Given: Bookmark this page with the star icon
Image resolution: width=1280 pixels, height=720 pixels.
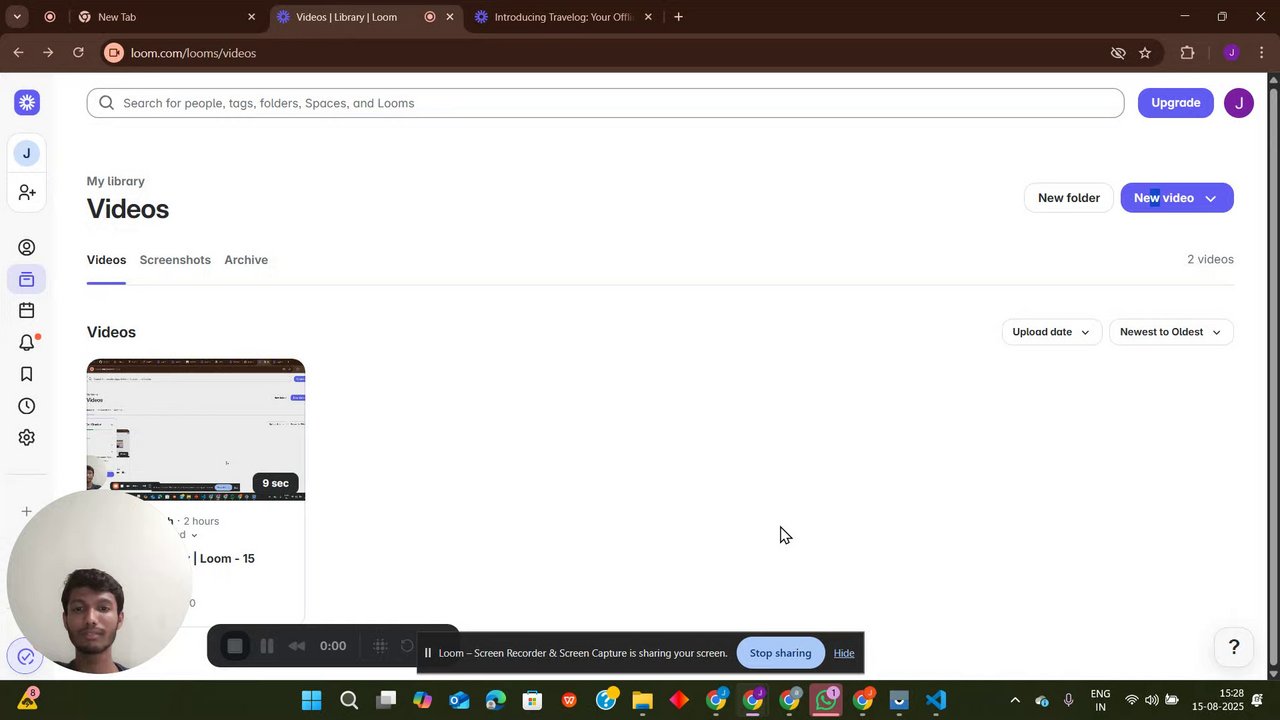Looking at the screenshot, I should click(1145, 53).
